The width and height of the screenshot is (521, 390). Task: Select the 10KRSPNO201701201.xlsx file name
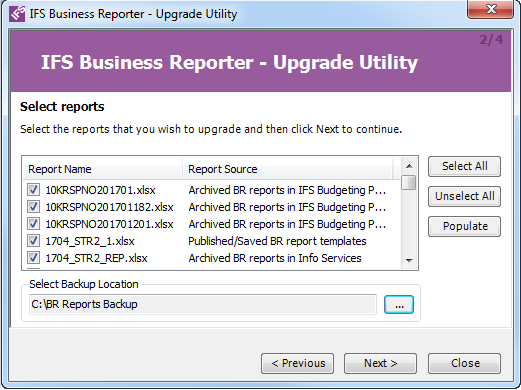[x=109, y=224]
